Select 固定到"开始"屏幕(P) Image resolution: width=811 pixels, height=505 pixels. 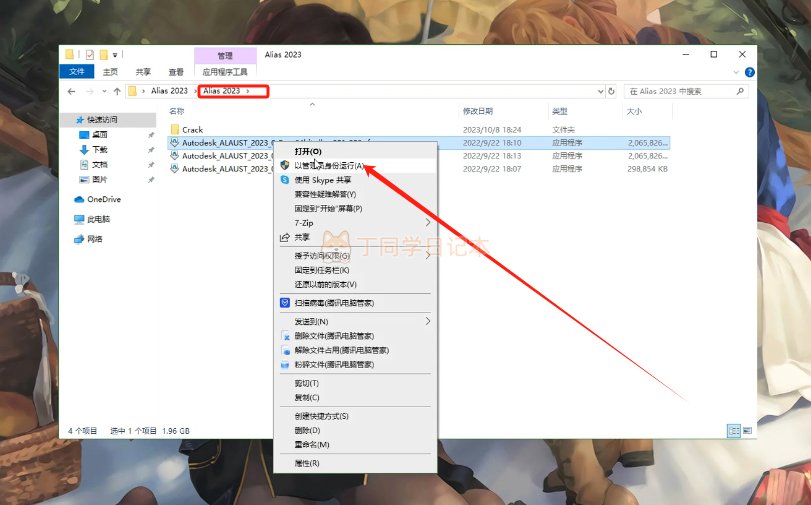[355, 209]
